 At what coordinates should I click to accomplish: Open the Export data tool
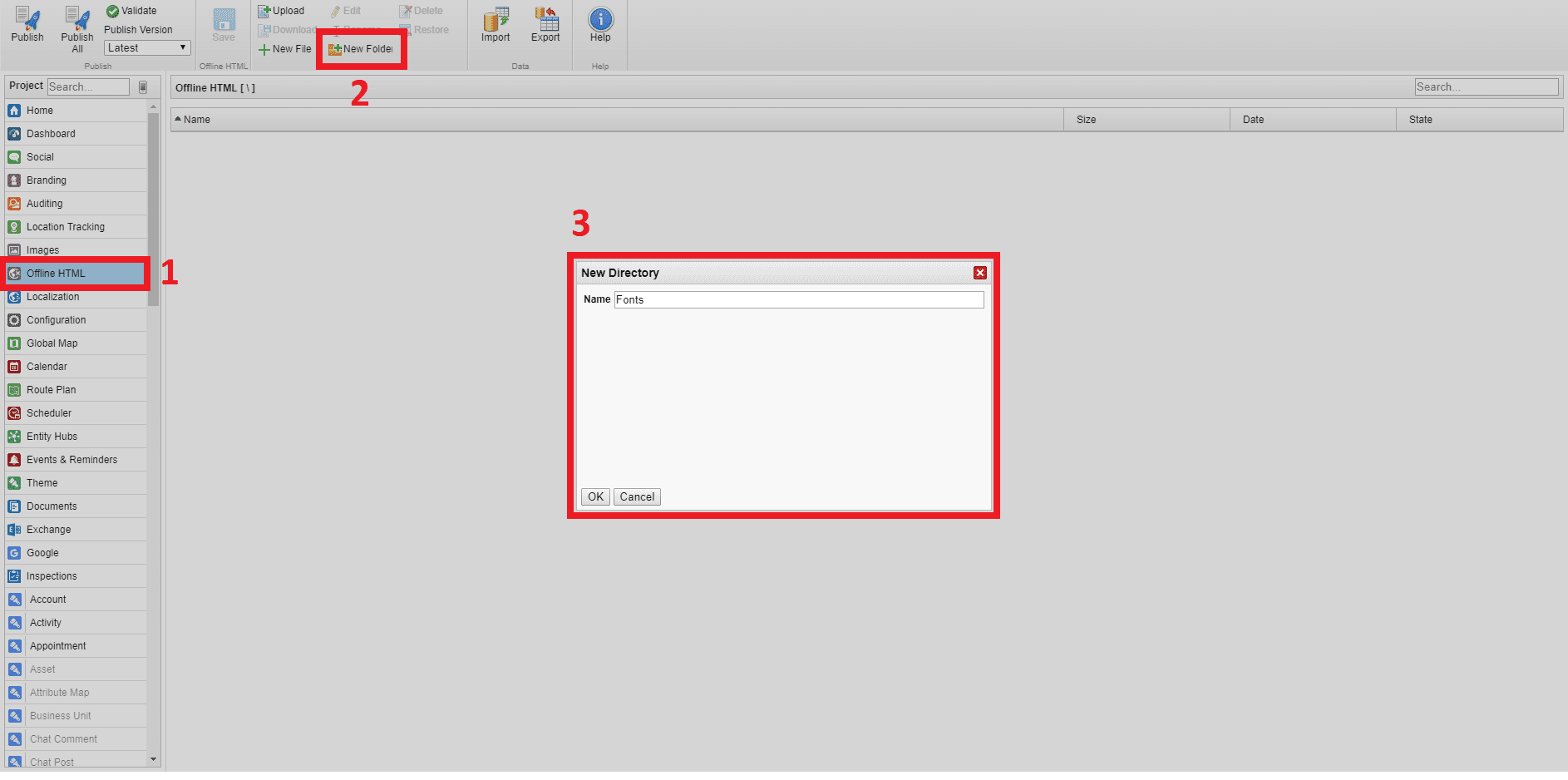[545, 23]
